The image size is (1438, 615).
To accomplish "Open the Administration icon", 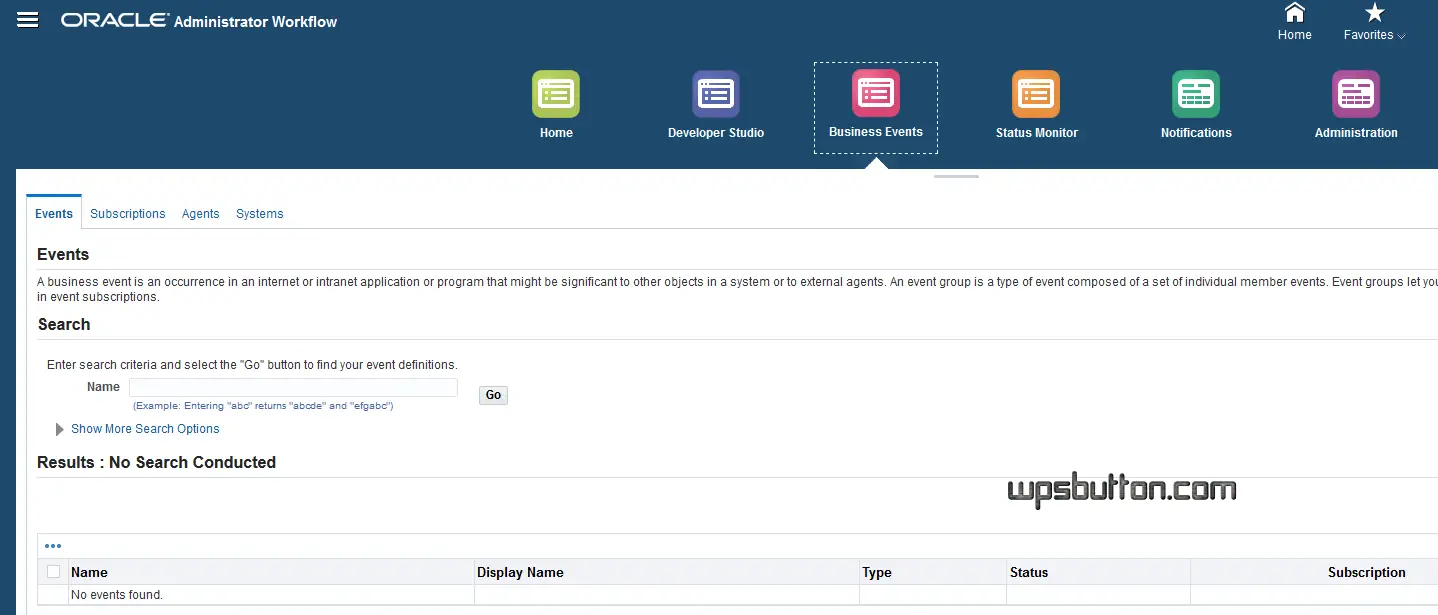I will [1356, 94].
